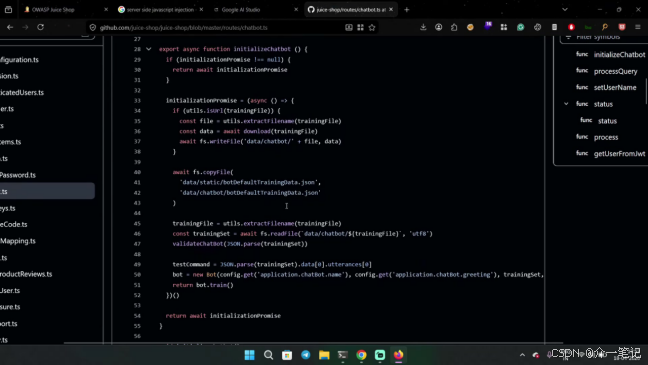Viewport: 648px width, 365px height.
Task: Reload the page with the refresh icon
Action: [40, 27]
